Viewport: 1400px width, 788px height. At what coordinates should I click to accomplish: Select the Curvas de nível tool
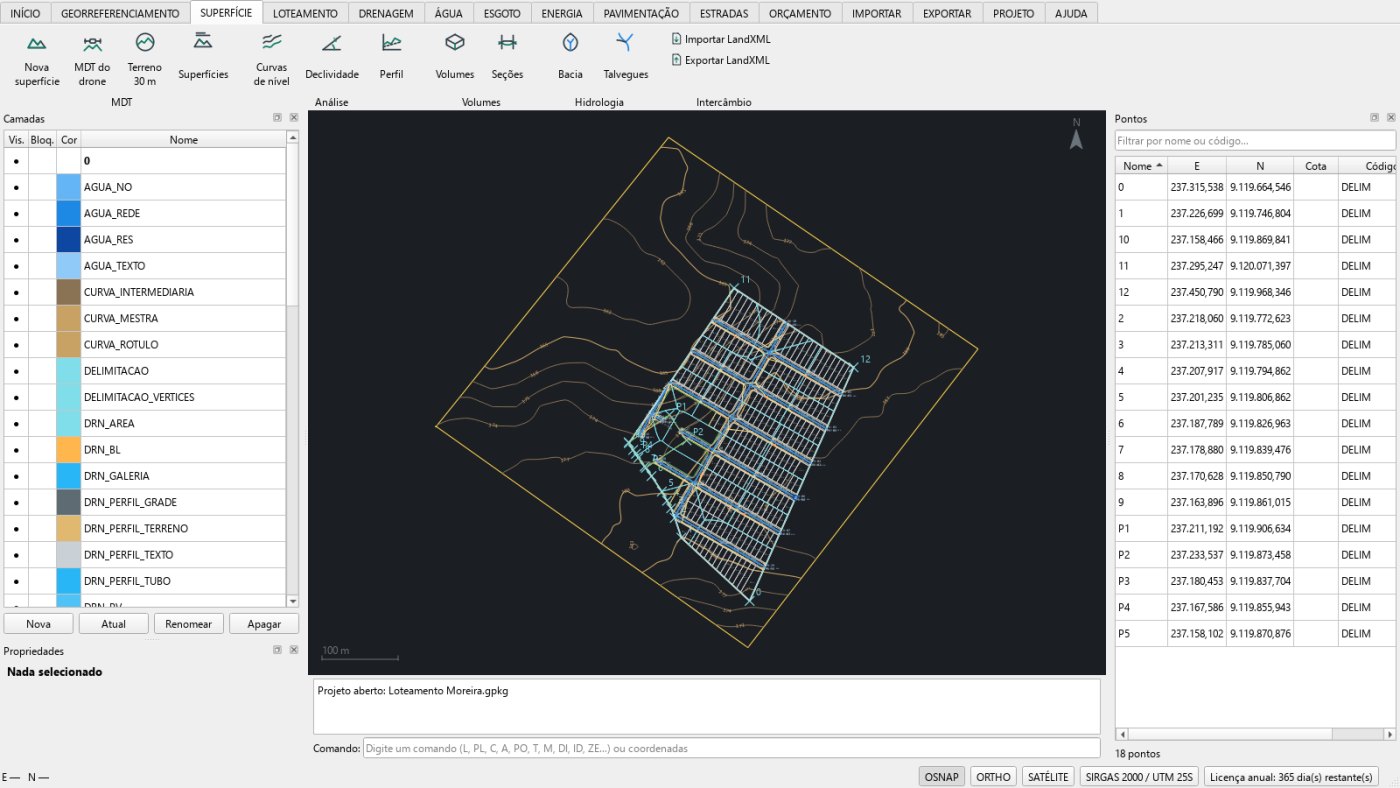coord(272,59)
